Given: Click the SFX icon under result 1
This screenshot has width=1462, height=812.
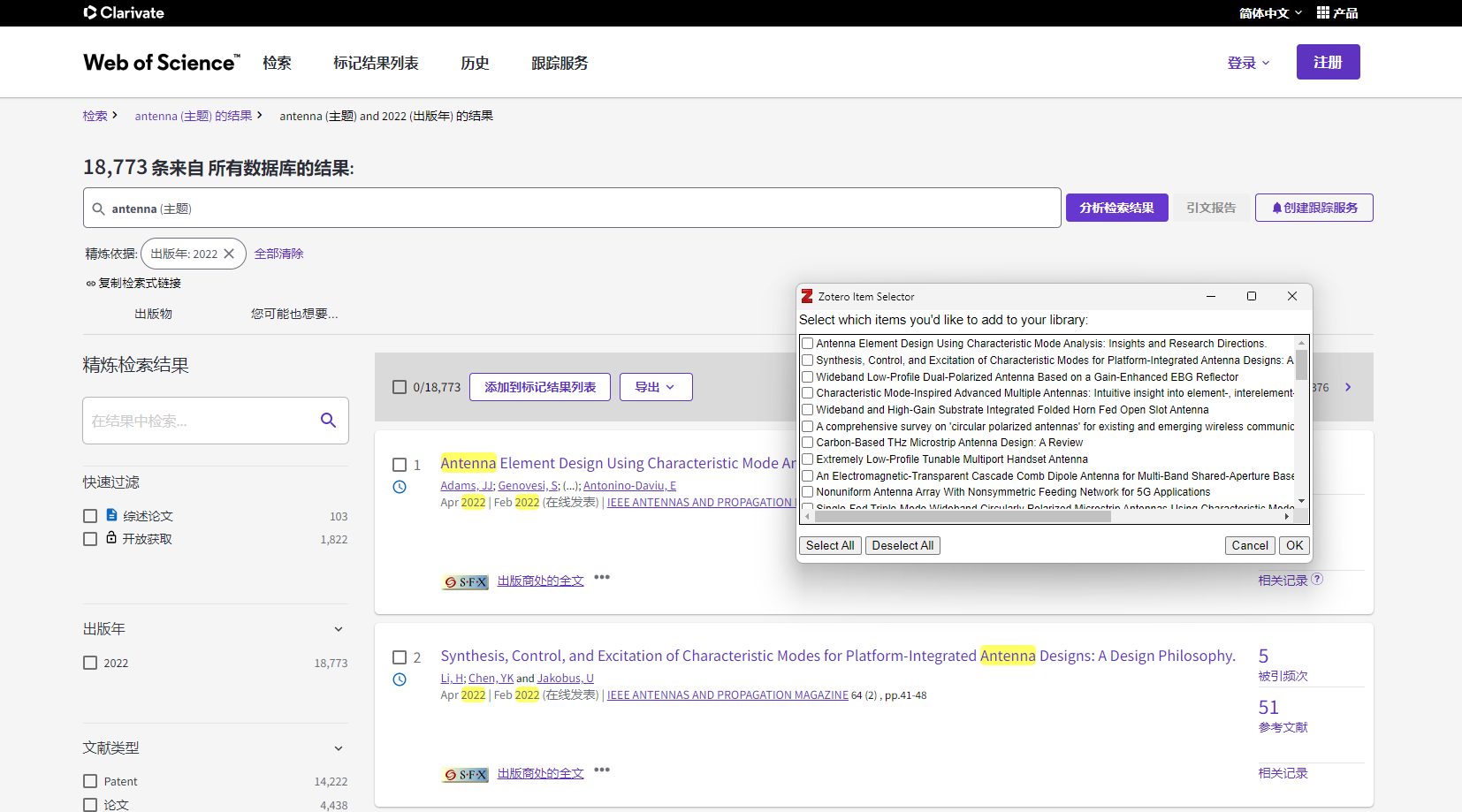Looking at the screenshot, I should [465, 582].
